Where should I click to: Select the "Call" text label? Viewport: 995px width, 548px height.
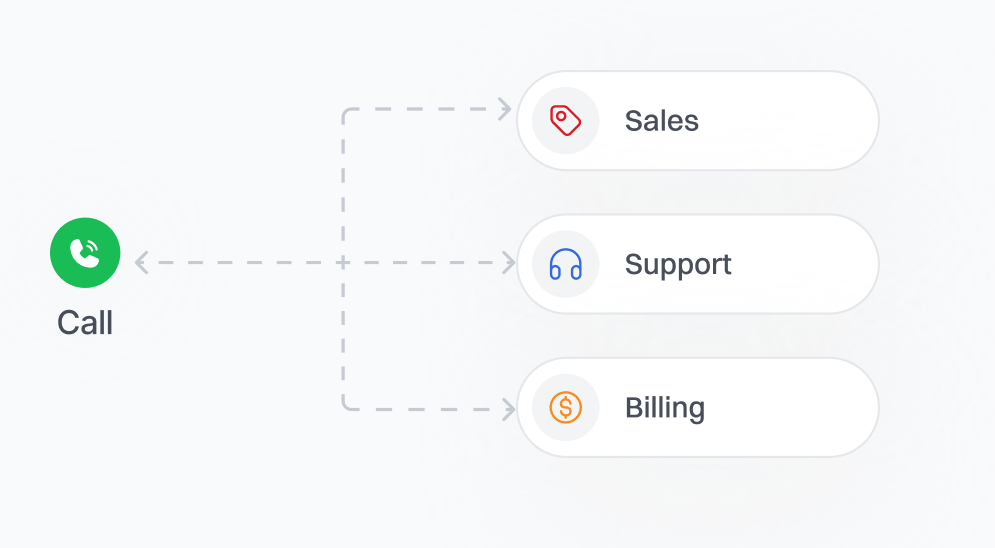pyautogui.click(x=85, y=322)
